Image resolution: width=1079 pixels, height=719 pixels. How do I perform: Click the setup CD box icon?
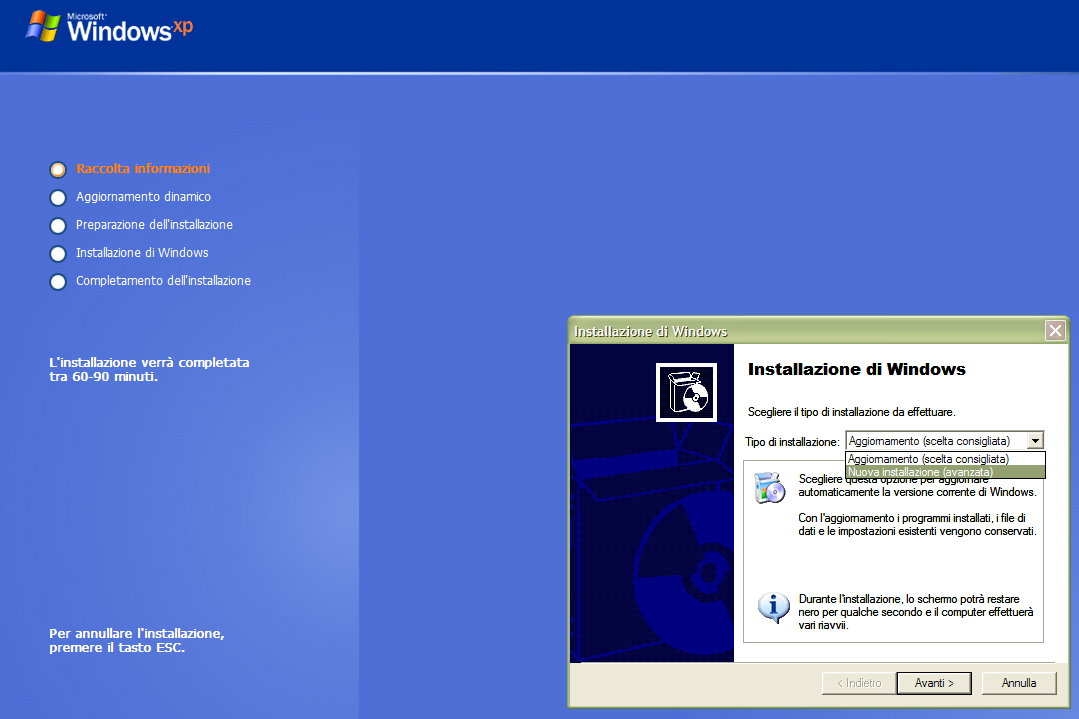pos(686,392)
